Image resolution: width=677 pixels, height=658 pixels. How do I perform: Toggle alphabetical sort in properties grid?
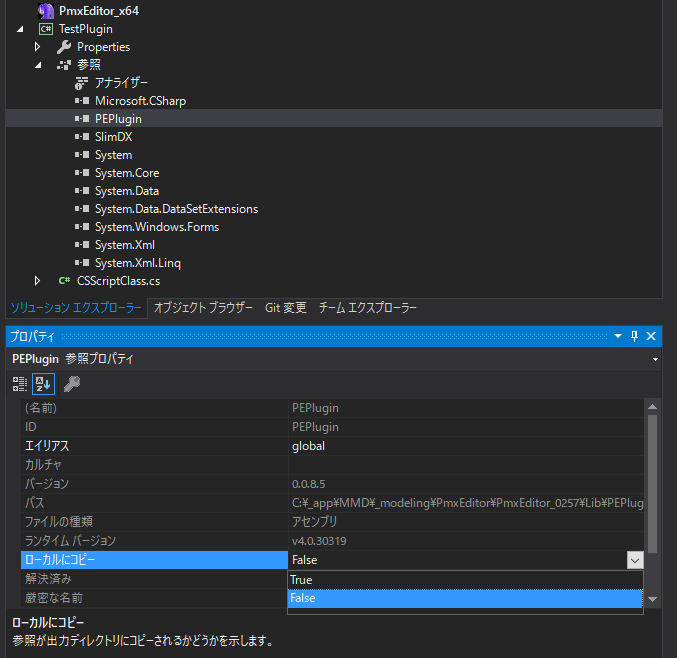pos(43,384)
